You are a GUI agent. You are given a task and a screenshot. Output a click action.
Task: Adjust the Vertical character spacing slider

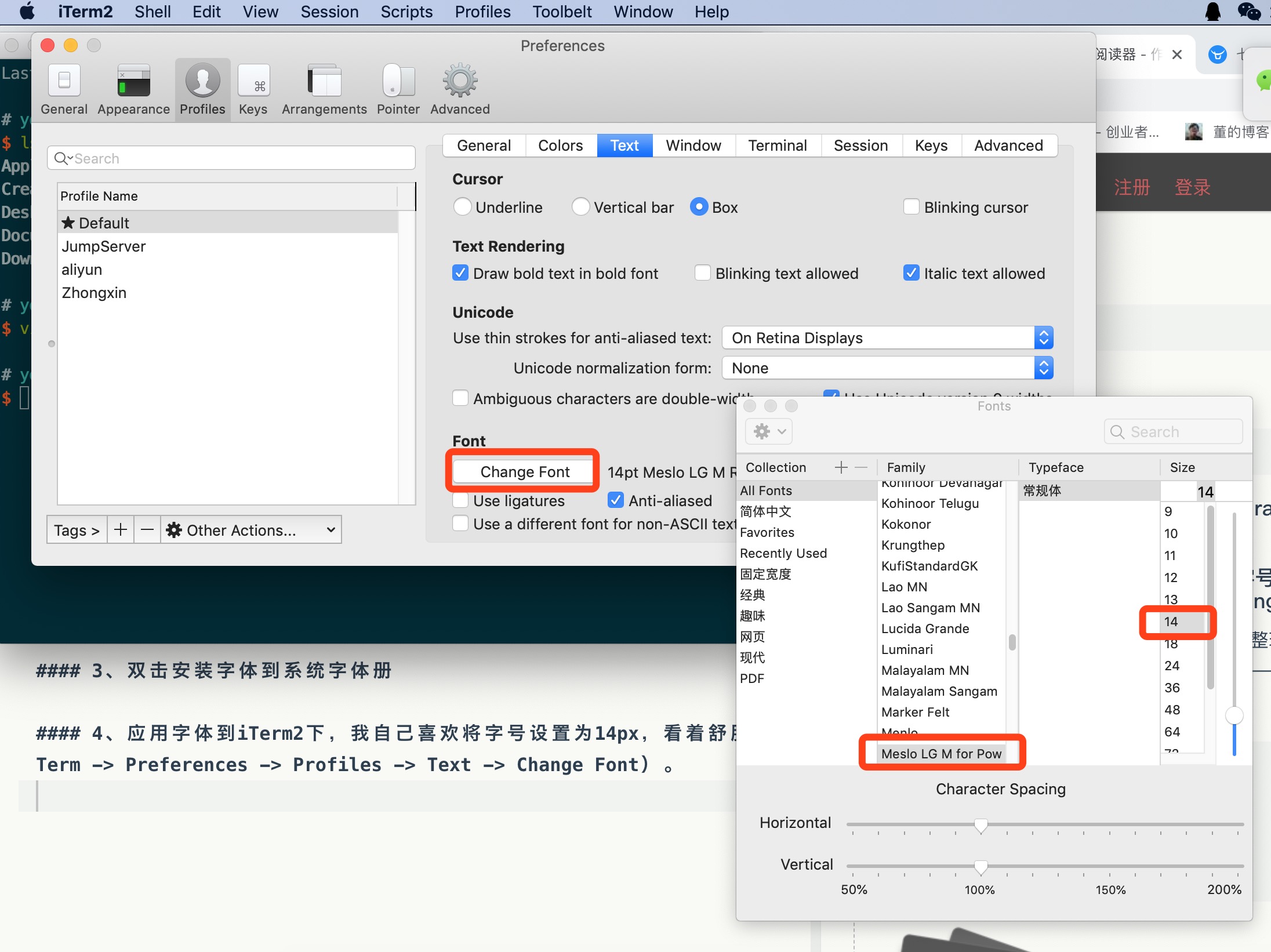click(981, 867)
